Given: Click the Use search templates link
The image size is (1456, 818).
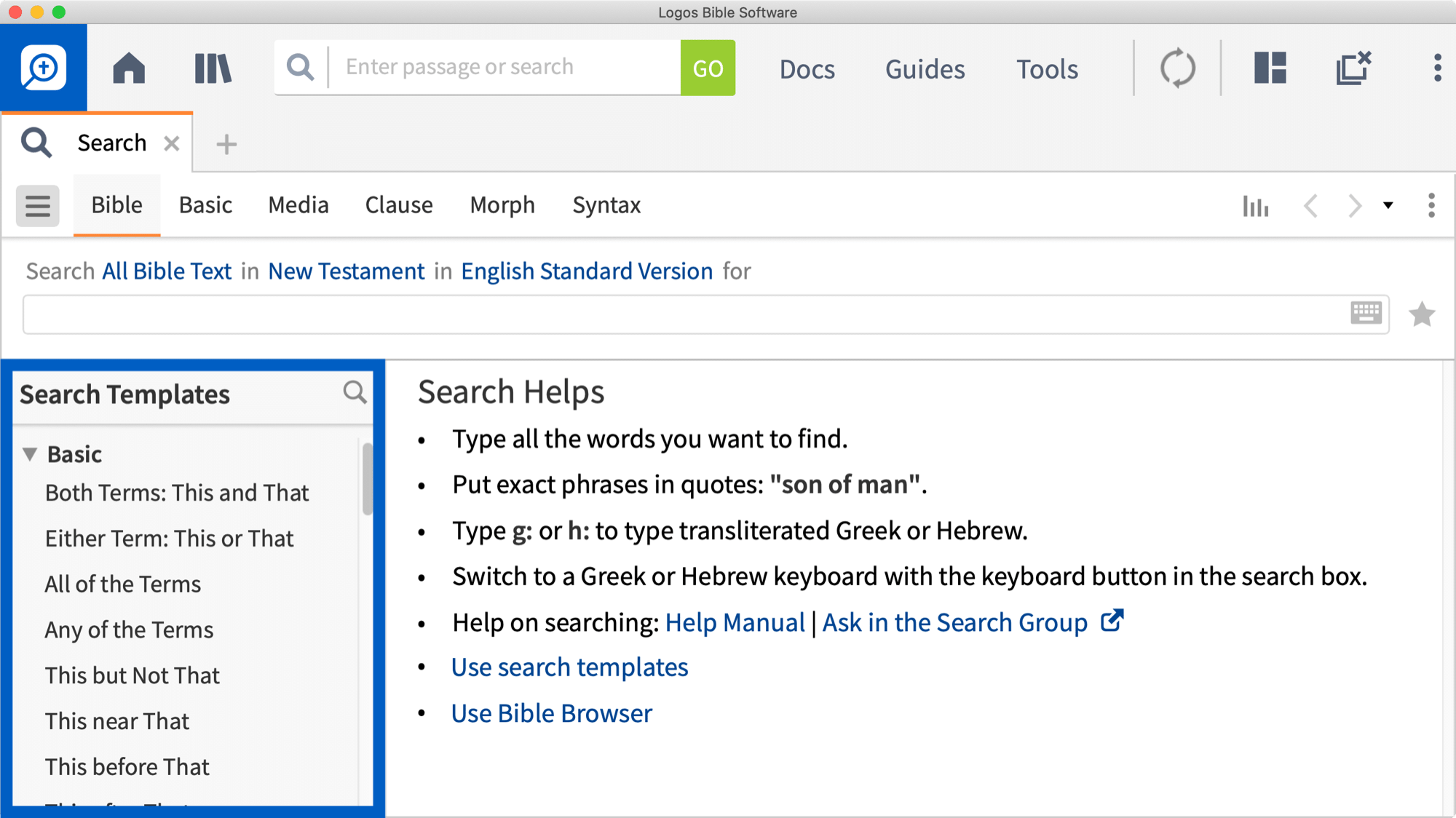Looking at the screenshot, I should pyautogui.click(x=569, y=667).
